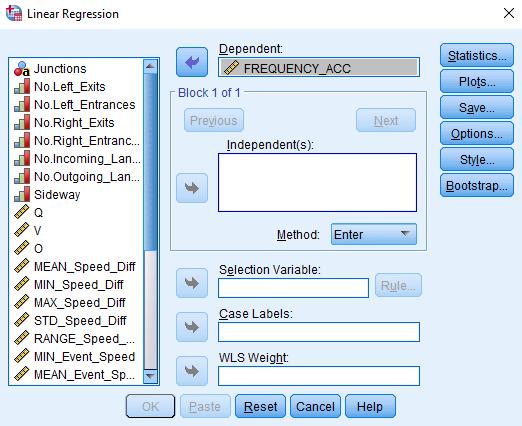The width and height of the screenshot is (522, 426).
Task: Open the Plots dialog
Action: (x=477, y=81)
